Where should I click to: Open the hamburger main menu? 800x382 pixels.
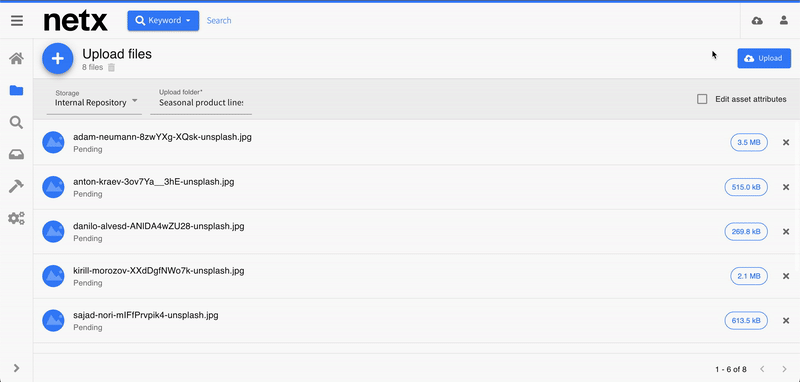(x=17, y=20)
